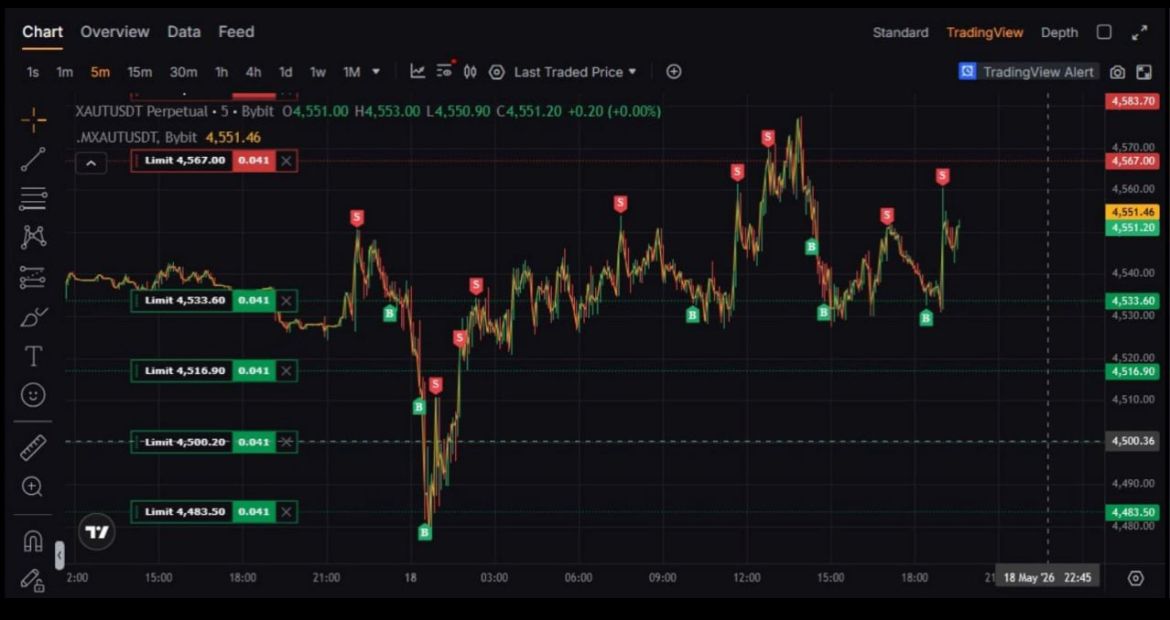Open the forecasting and measurement tool
Screen dimensions: 1170x620
pyautogui.click(x=33, y=277)
